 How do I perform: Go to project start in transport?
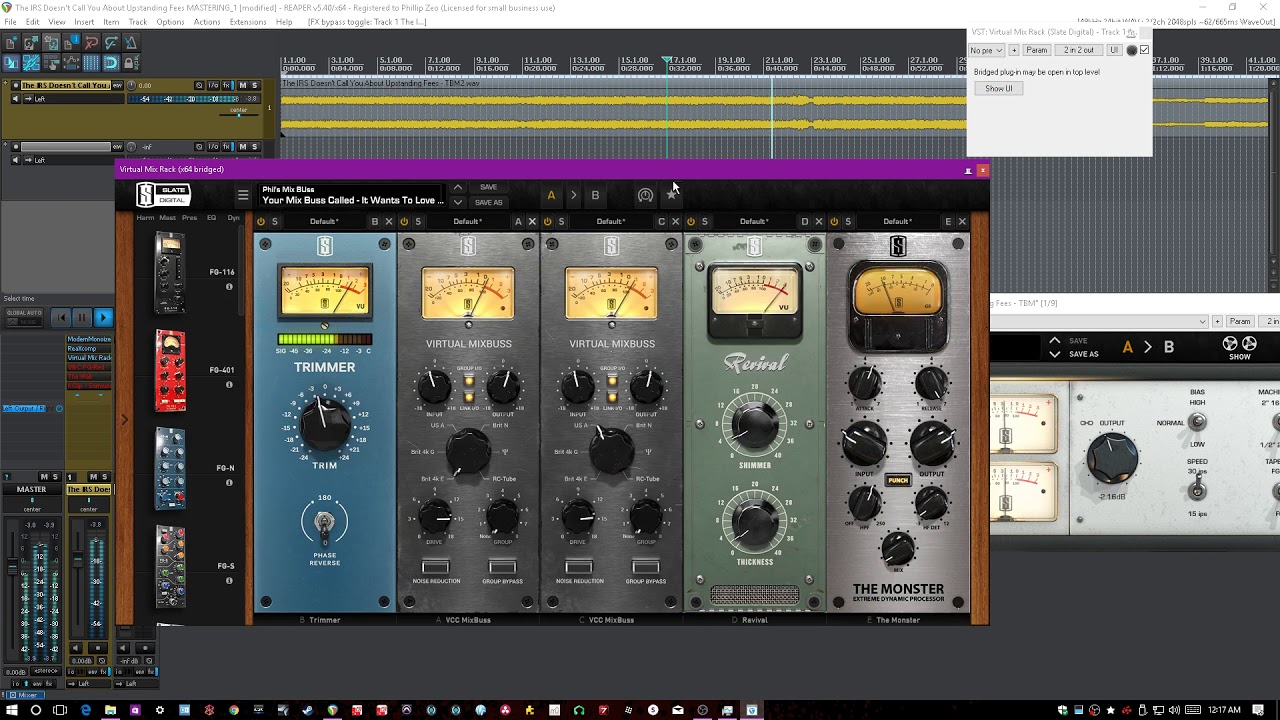(61, 318)
